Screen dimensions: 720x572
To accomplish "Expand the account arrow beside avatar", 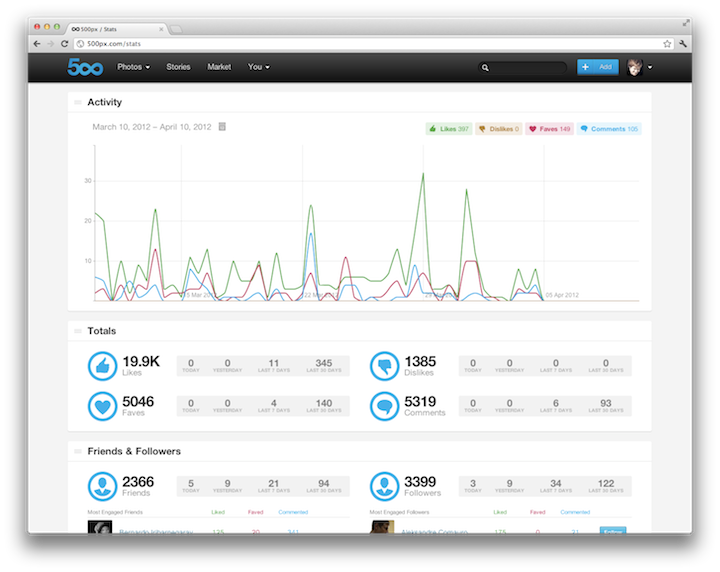I will coord(650,67).
